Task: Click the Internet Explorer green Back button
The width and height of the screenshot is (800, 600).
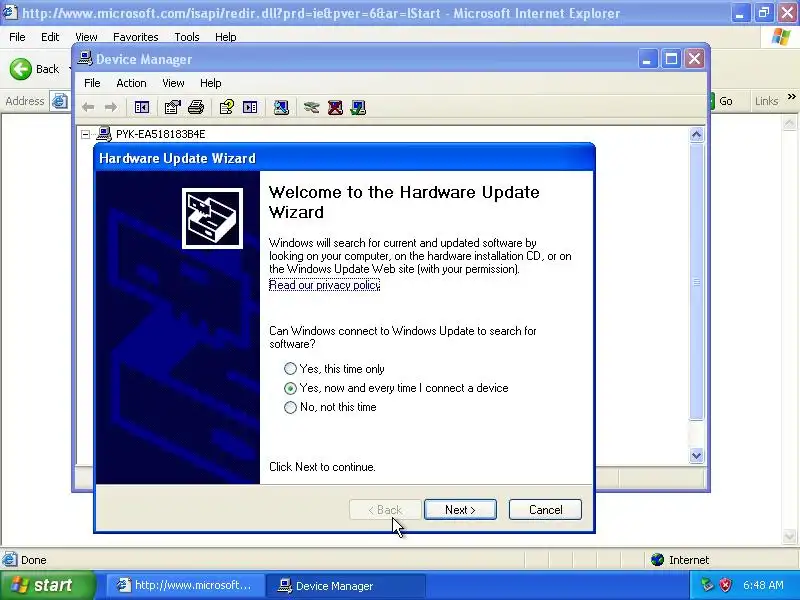Action: (20, 69)
